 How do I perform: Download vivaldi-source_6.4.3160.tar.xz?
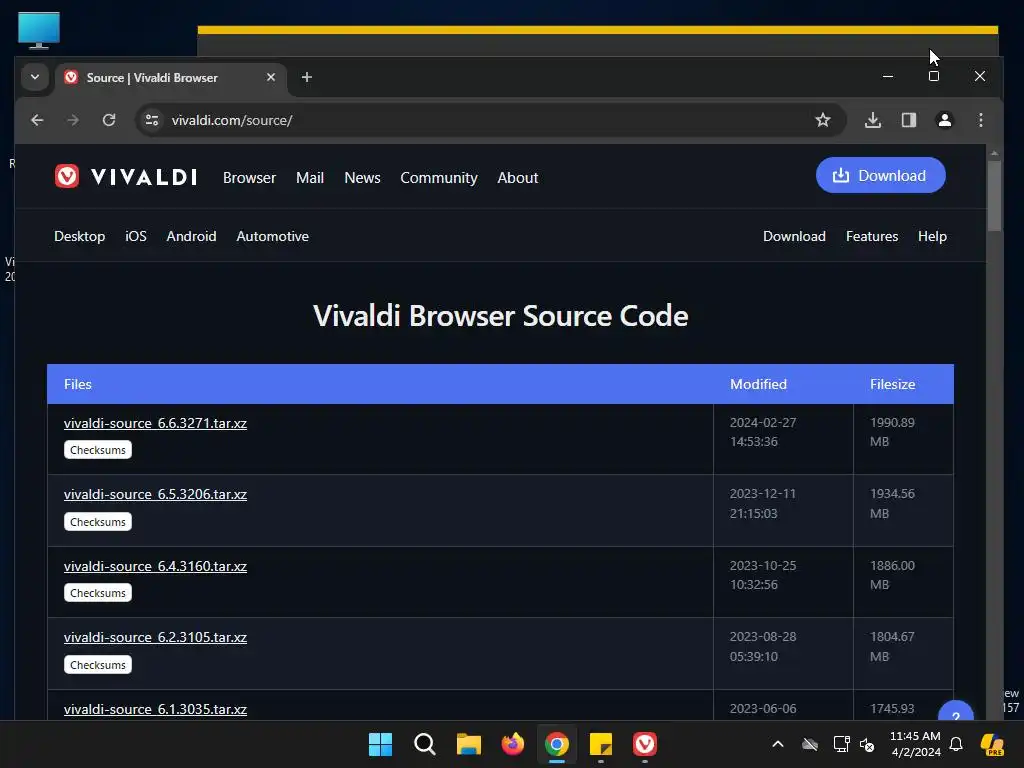point(155,566)
